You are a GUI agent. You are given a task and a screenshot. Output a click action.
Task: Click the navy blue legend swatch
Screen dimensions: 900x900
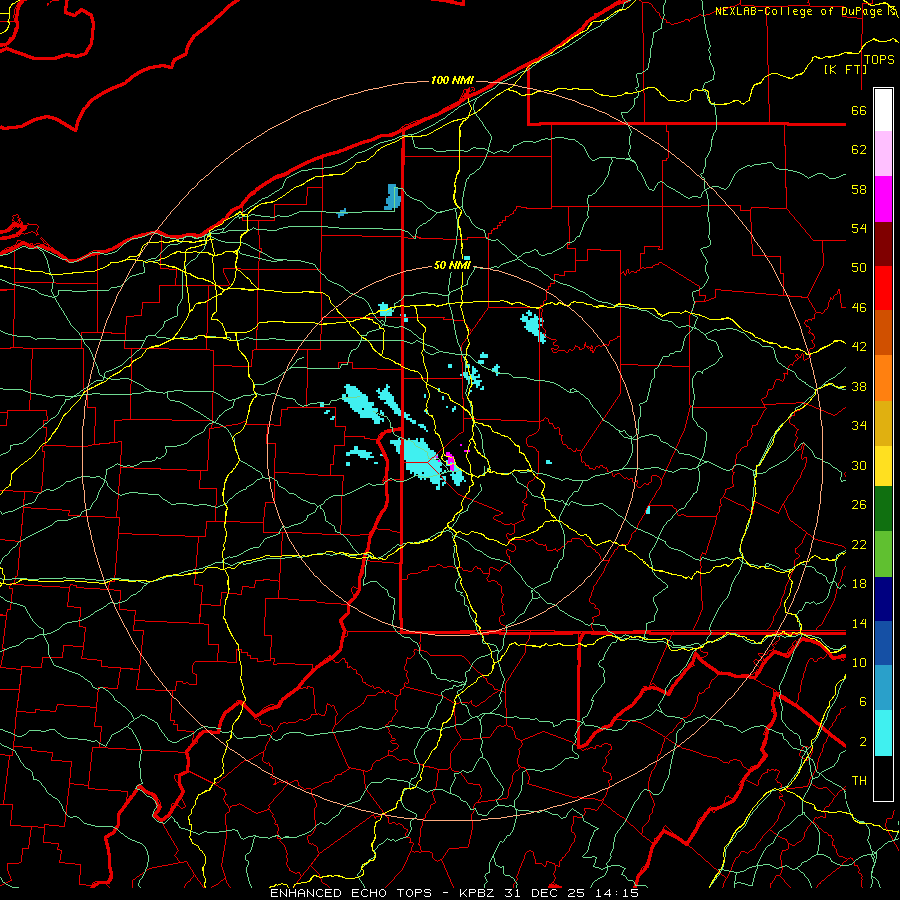click(883, 599)
